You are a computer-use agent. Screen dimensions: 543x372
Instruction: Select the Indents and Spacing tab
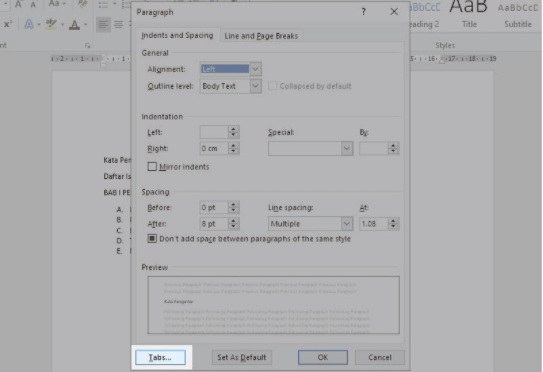[177, 35]
